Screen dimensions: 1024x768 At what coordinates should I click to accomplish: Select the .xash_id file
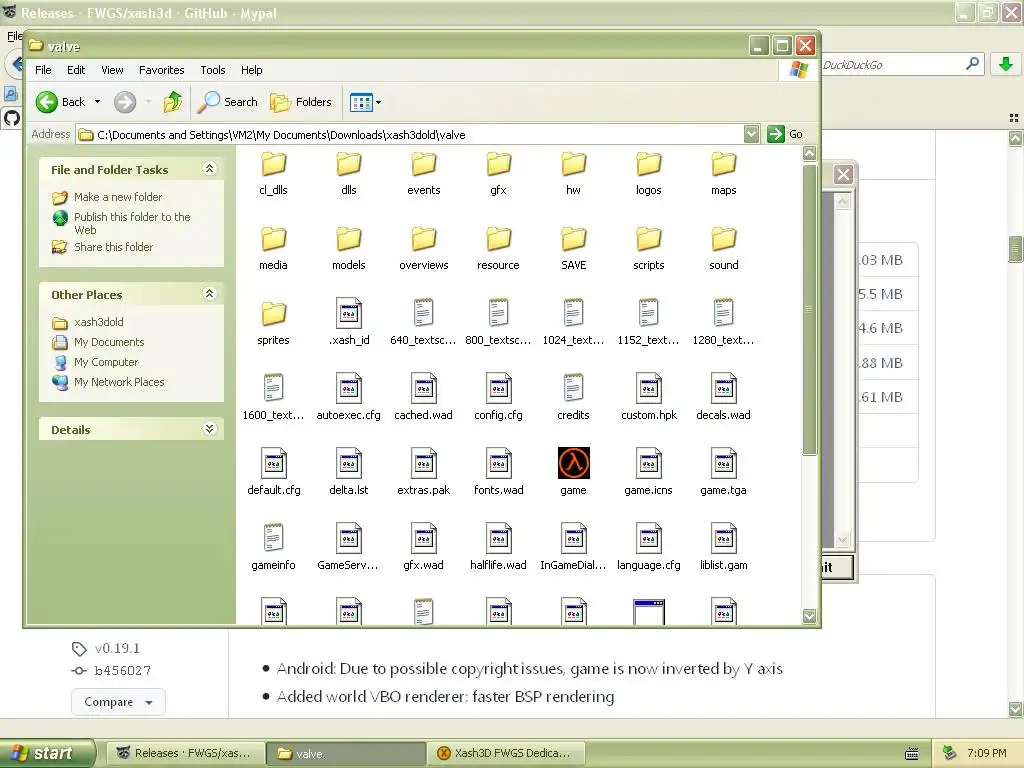tap(349, 323)
